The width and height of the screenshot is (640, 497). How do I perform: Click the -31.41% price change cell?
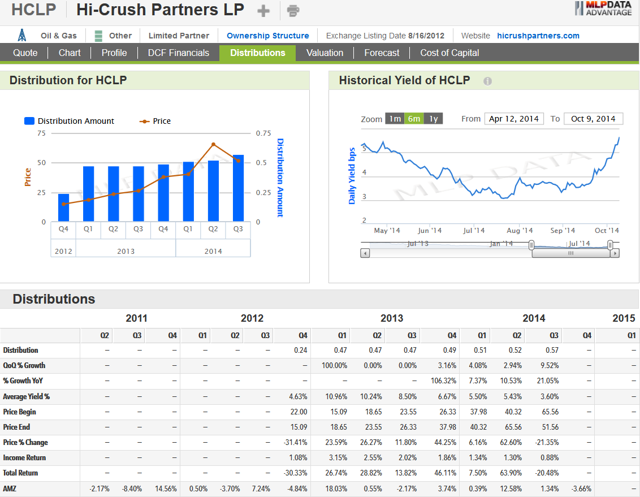[296, 442]
